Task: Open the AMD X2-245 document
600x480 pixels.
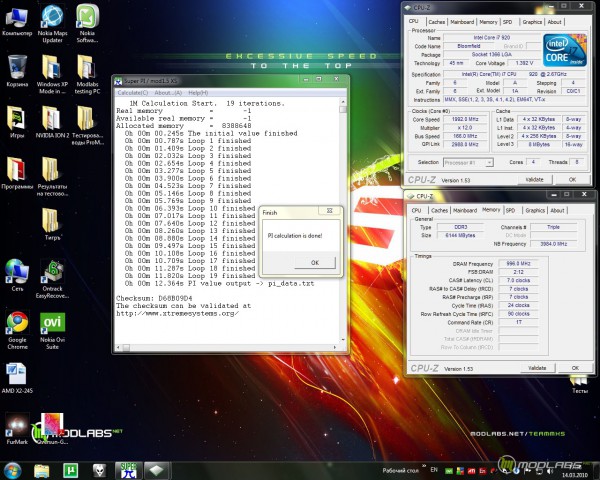Action: [x=17, y=378]
